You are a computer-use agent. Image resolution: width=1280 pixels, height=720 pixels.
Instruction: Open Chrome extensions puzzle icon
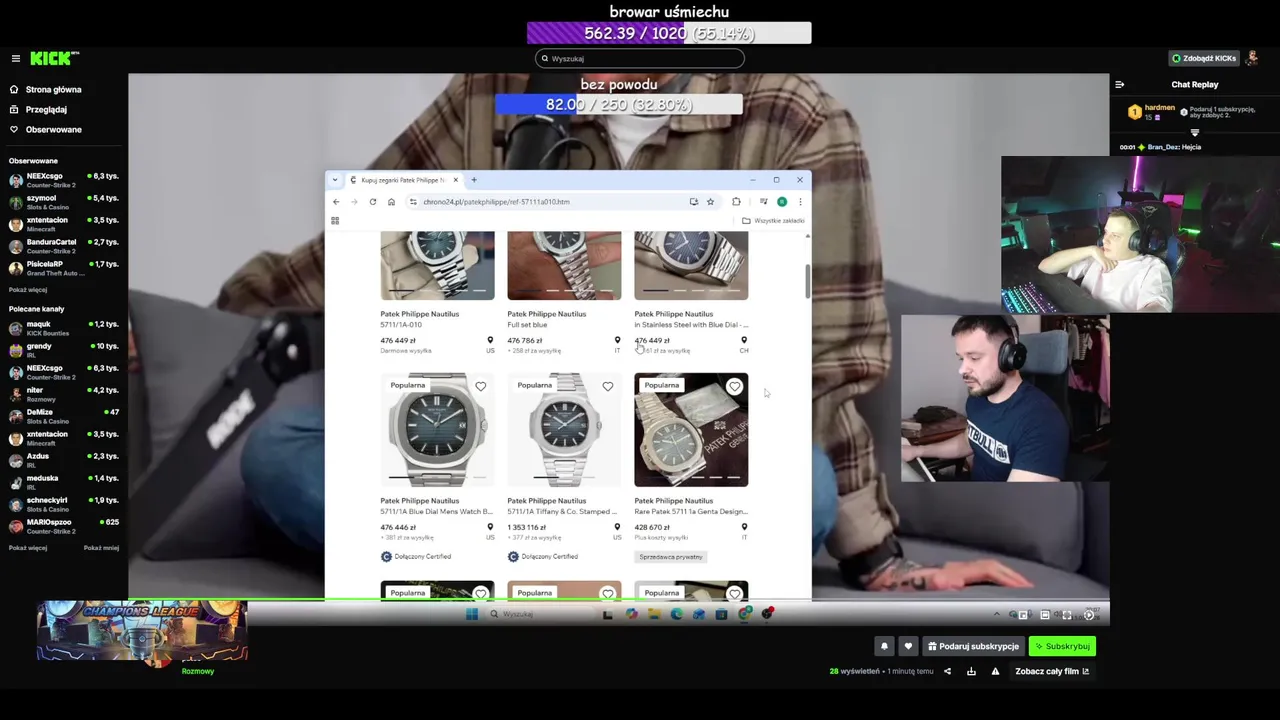tap(736, 202)
